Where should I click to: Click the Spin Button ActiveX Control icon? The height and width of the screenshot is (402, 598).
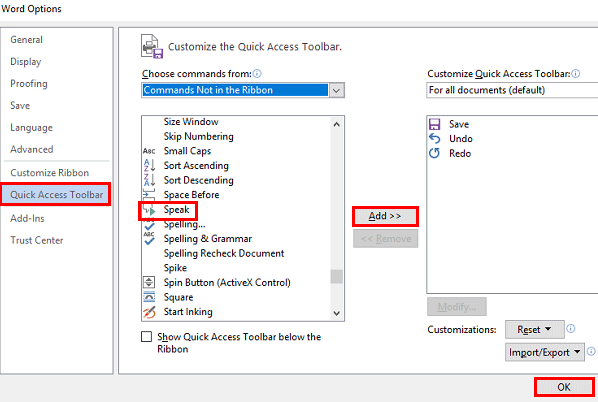[x=149, y=283]
